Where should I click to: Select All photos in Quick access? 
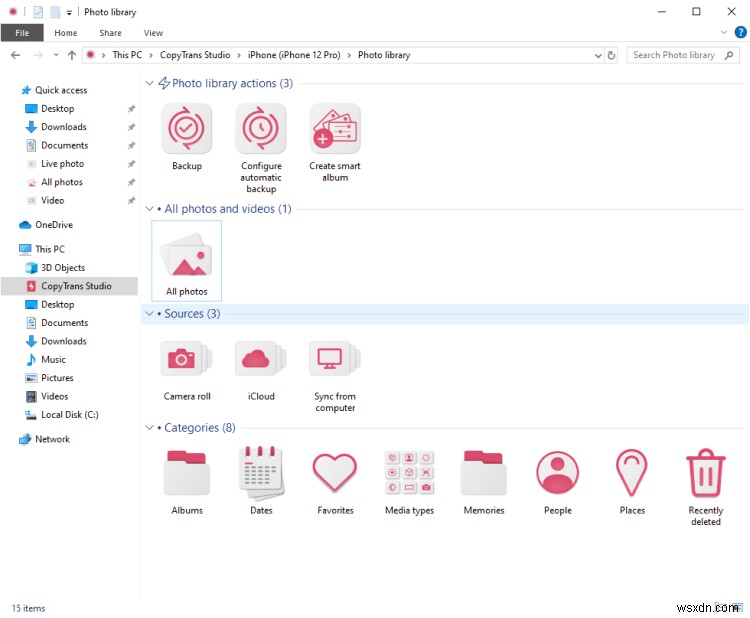click(x=62, y=182)
